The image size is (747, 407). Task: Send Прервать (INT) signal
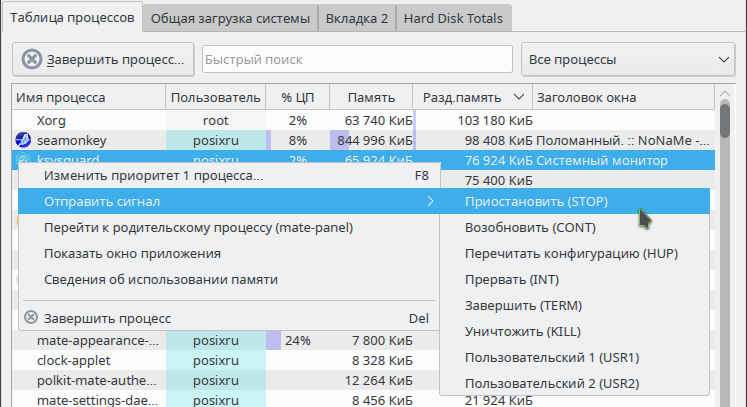pyautogui.click(x=575, y=279)
